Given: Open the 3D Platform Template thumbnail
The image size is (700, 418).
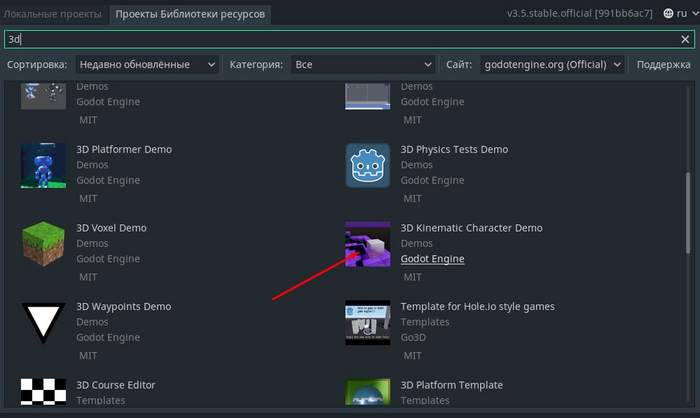Looking at the screenshot, I should coord(367,392).
